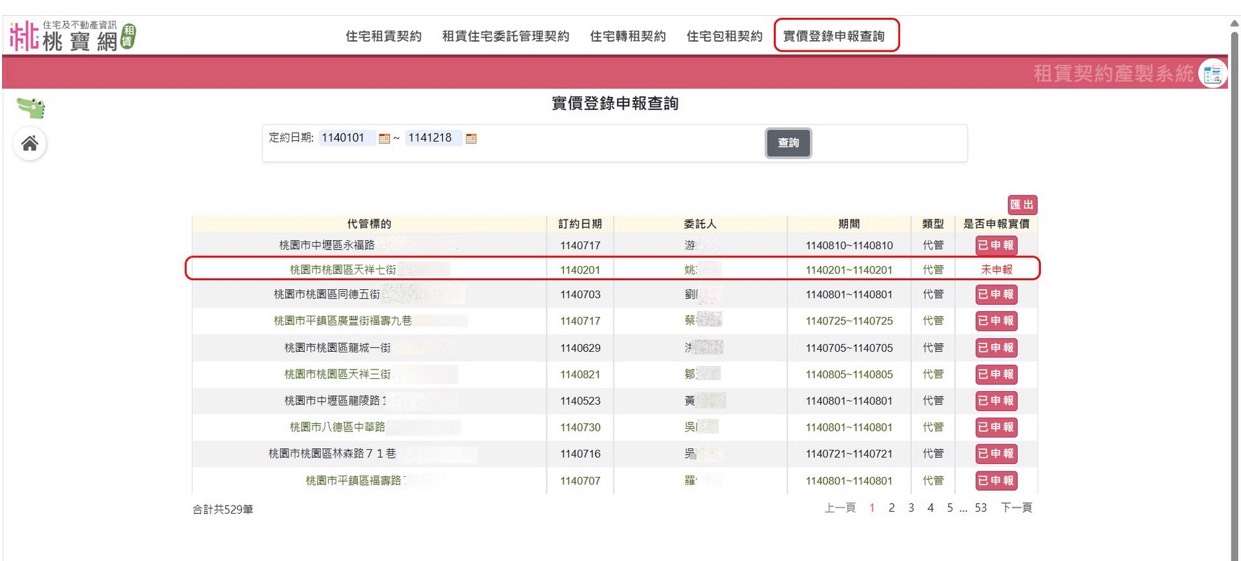Click 下一頁 next page link
The width and height of the screenshot is (1241, 561).
[x=1016, y=508]
